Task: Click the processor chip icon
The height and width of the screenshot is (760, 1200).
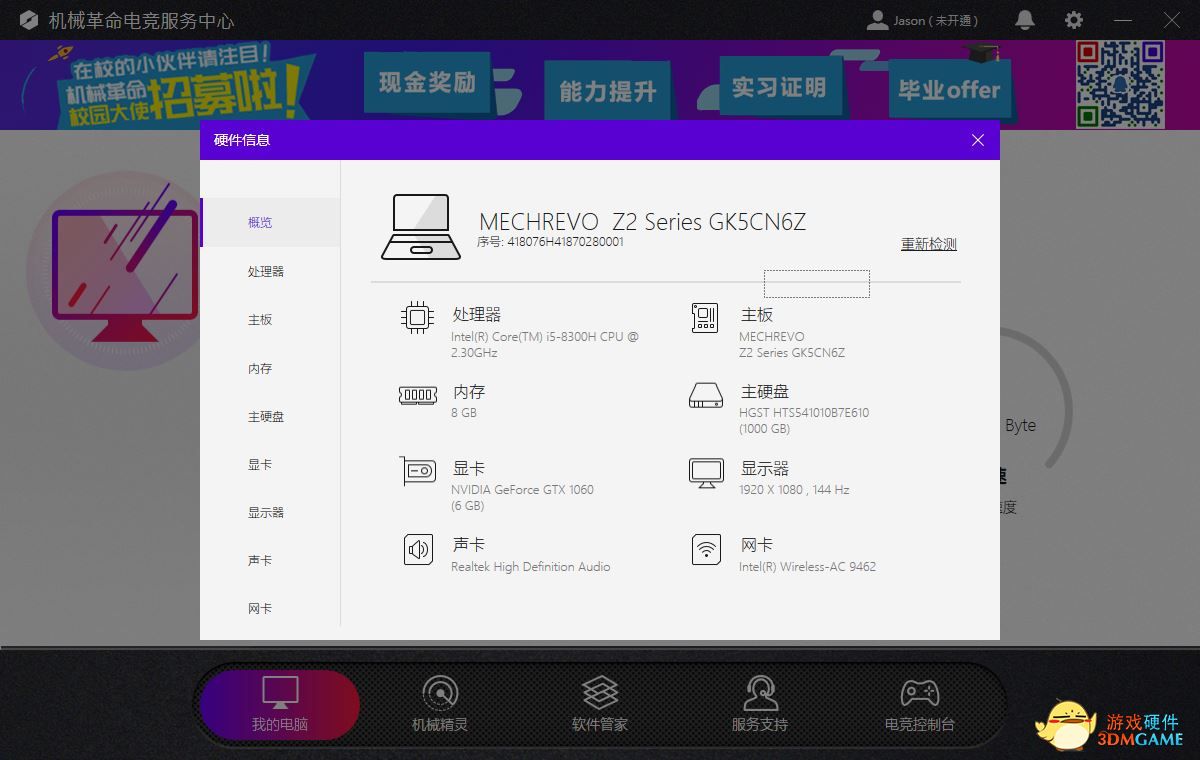Action: pyautogui.click(x=417, y=317)
